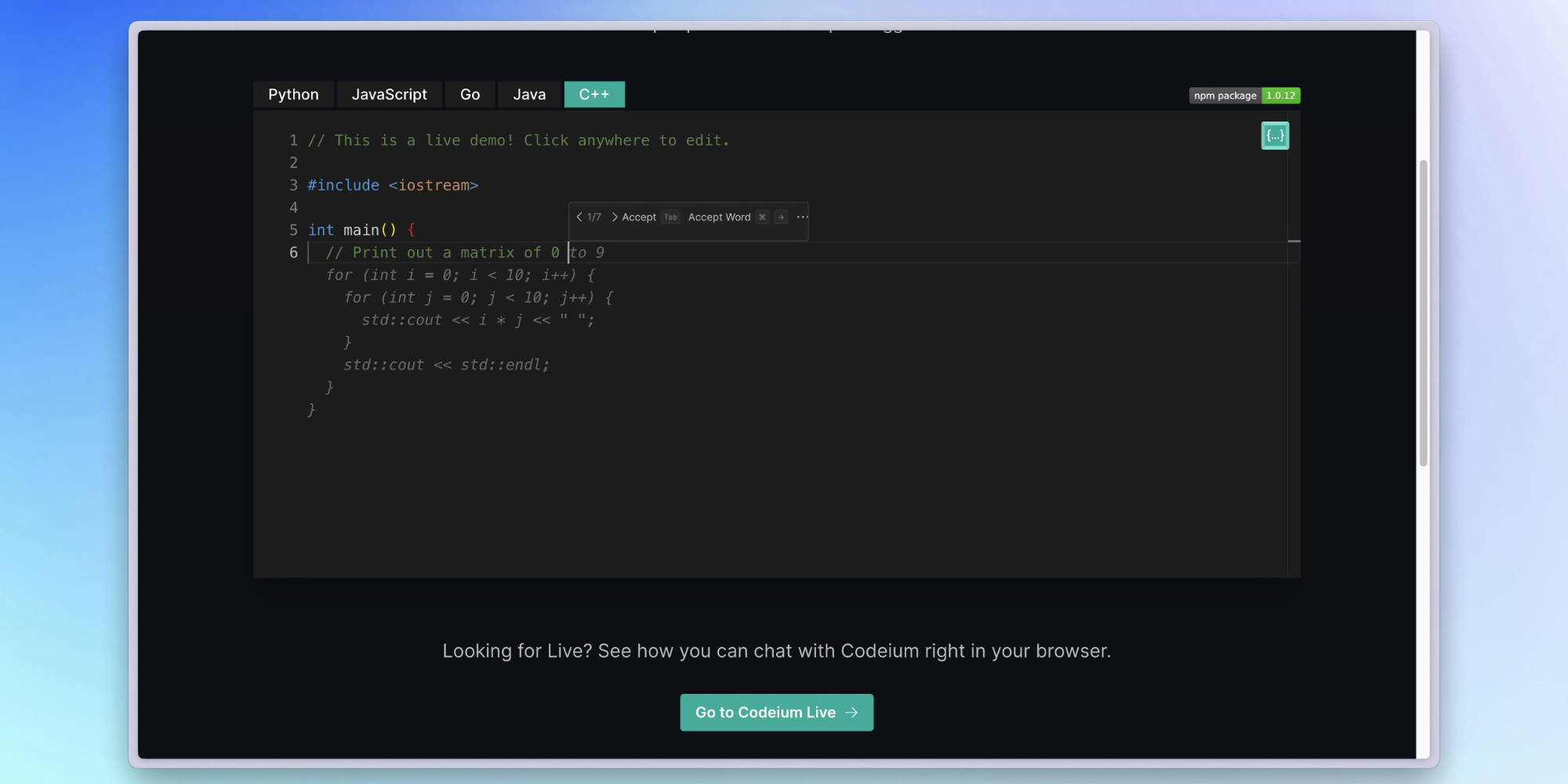The image size is (1568, 784).
Task: Switch to the JavaScript tab
Action: (x=389, y=95)
